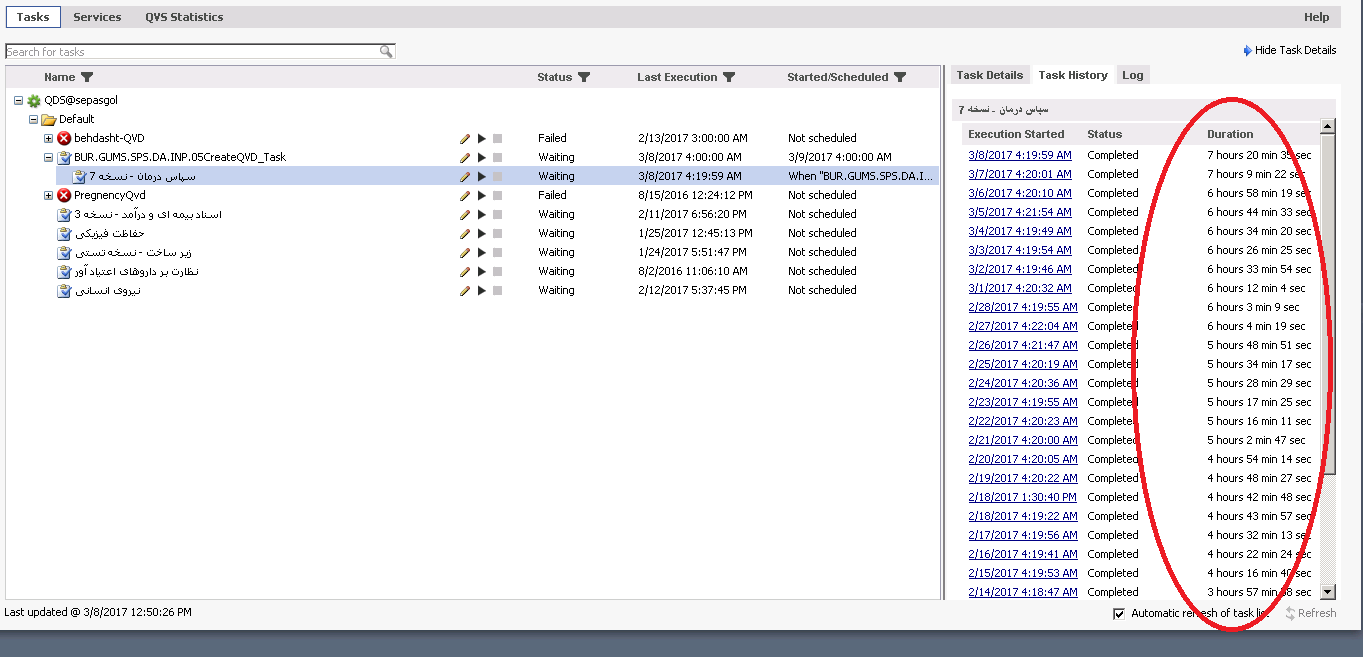
Task: Collapse the Default folder node
Action: pos(33,119)
